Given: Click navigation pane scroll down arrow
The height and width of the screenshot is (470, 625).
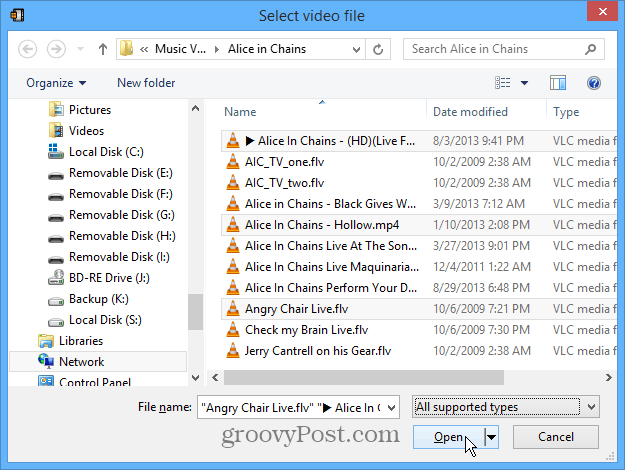Looking at the screenshot, I should point(195,378).
